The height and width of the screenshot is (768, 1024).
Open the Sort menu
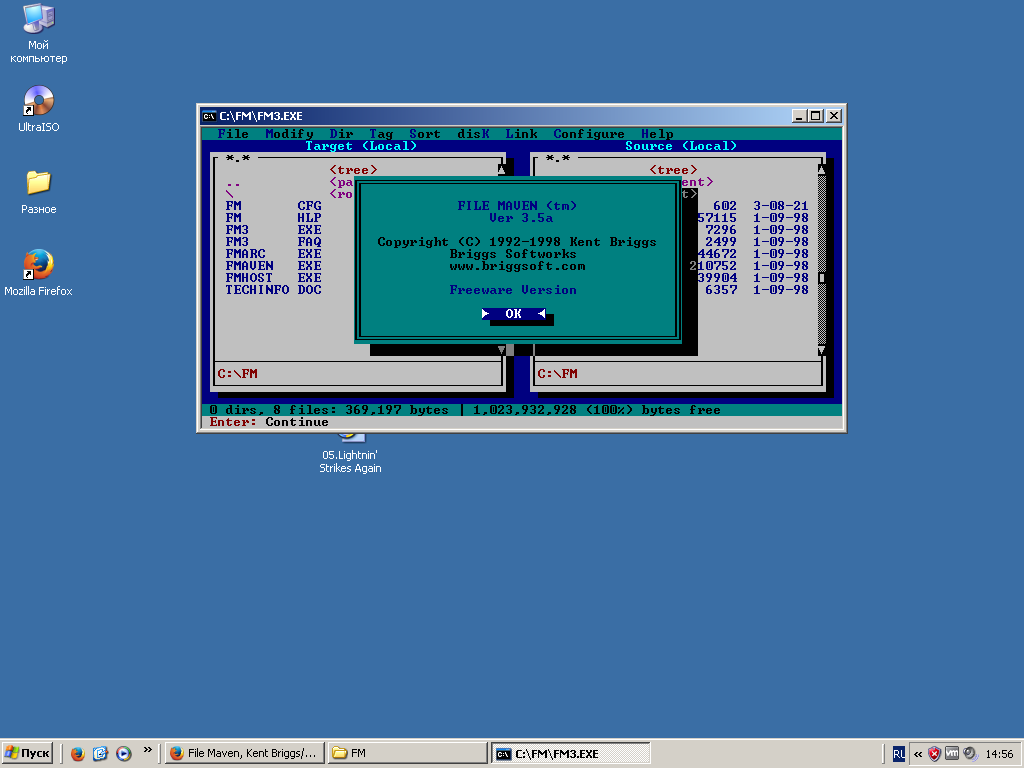click(x=424, y=133)
